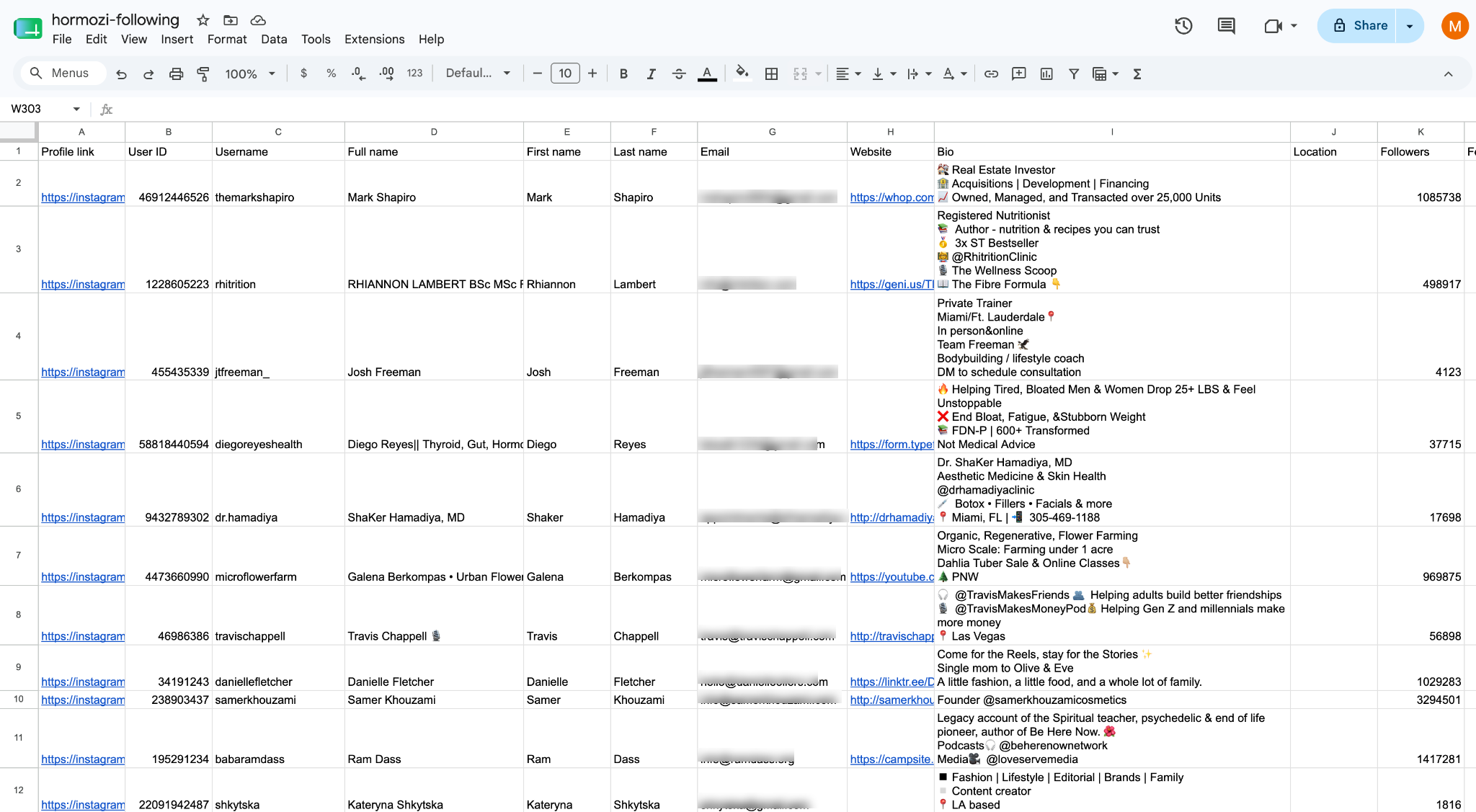Toggle italic formatting
1476x812 pixels.
[x=651, y=73]
